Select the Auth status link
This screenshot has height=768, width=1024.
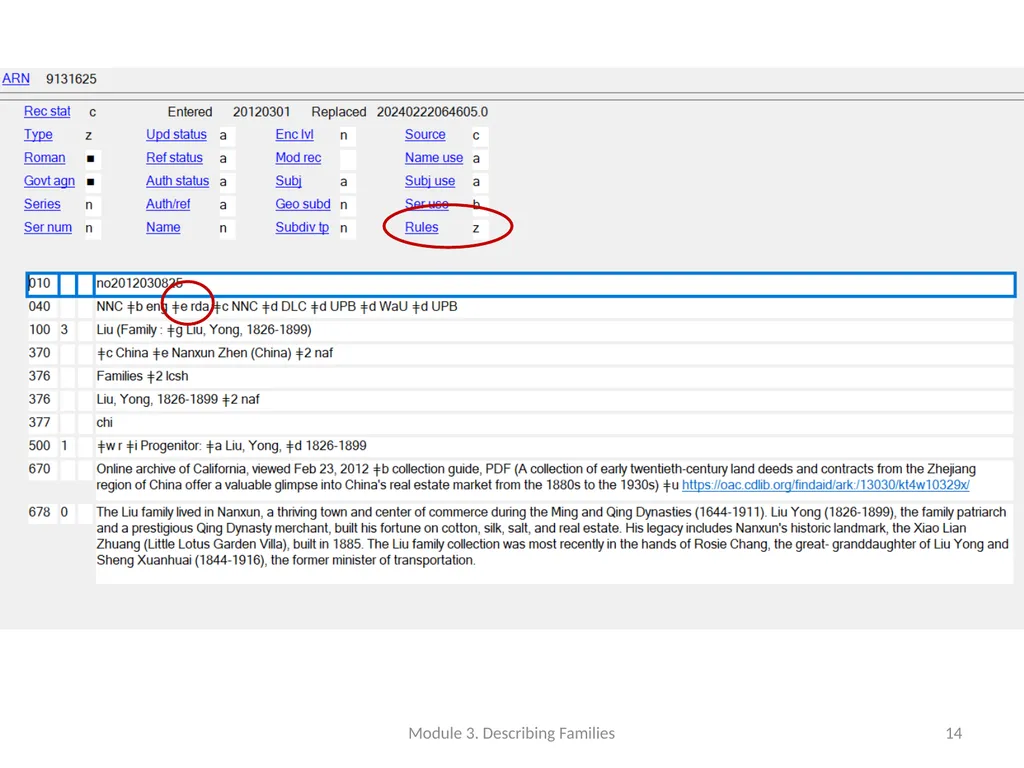(178, 181)
